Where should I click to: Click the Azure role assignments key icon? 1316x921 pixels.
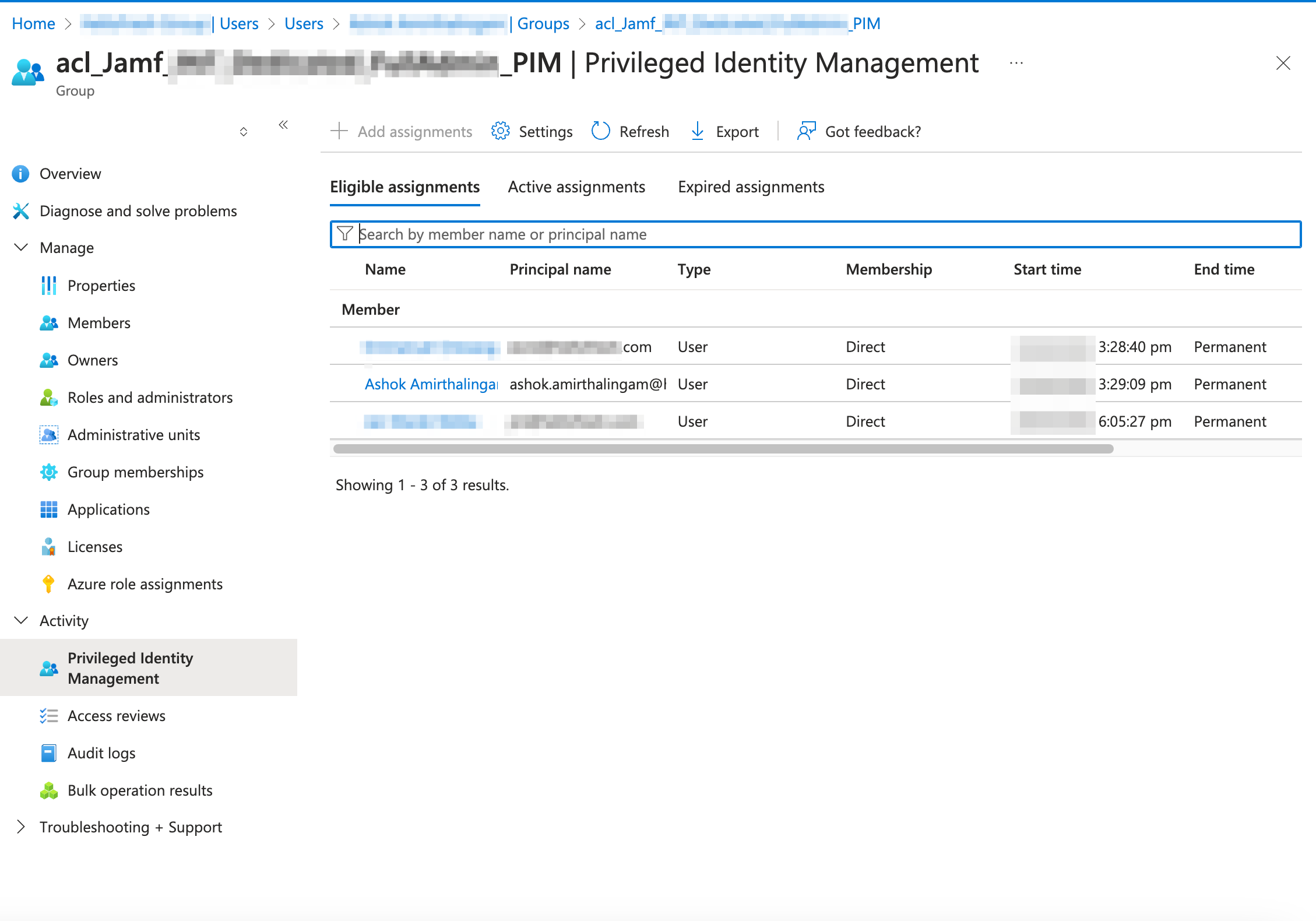click(x=49, y=584)
